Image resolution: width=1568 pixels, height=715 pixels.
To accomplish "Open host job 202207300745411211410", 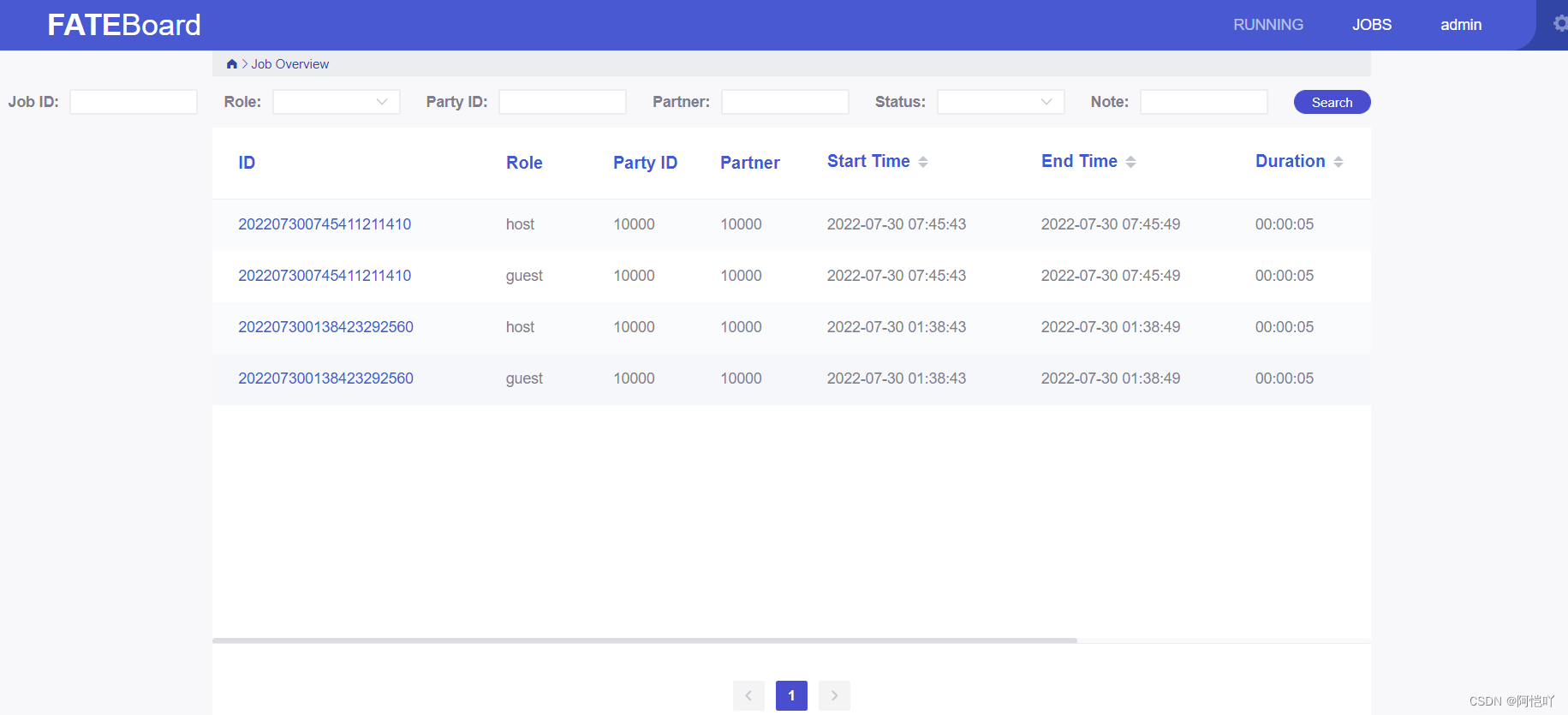I will tap(325, 224).
